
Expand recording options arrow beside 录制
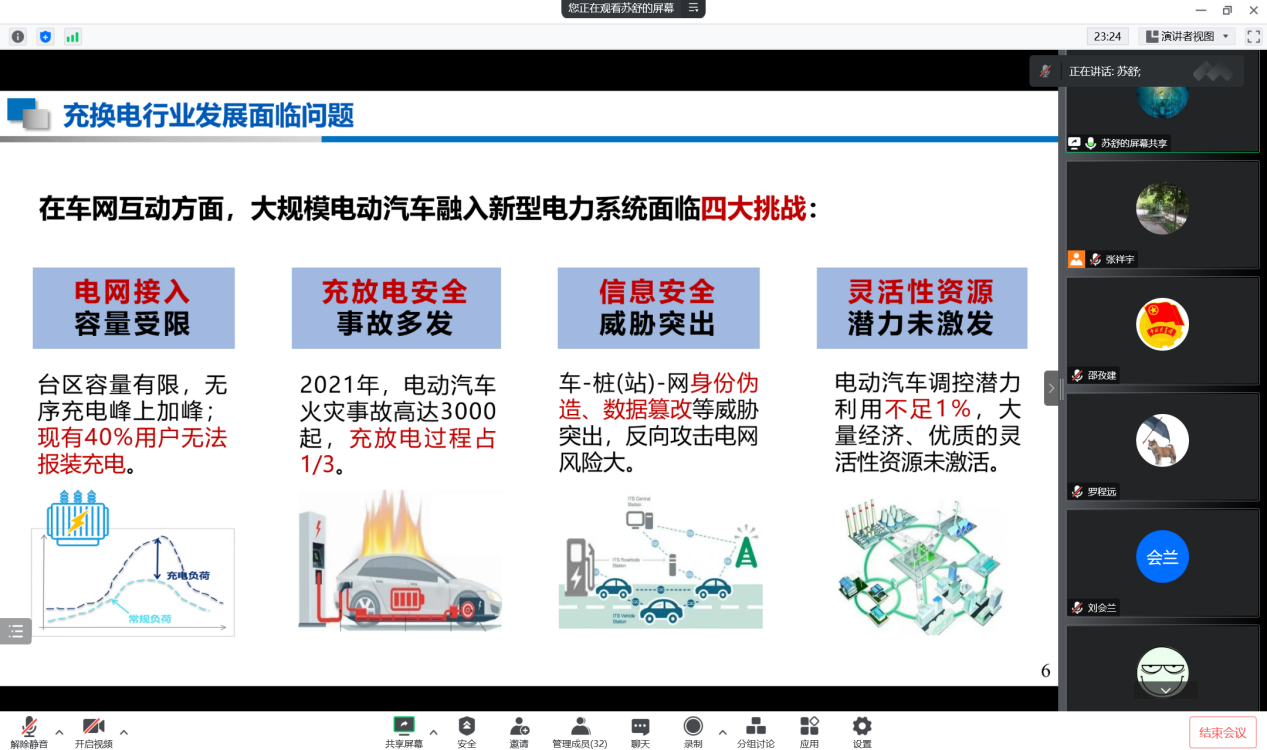[x=722, y=732]
